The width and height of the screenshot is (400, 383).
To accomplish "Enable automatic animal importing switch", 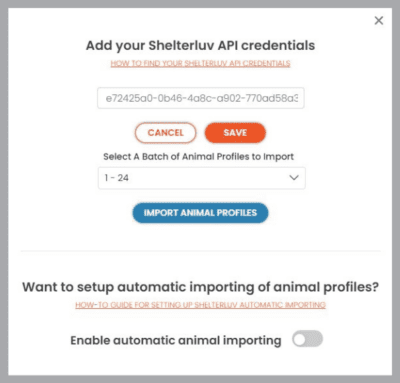I will [x=307, y=339].
